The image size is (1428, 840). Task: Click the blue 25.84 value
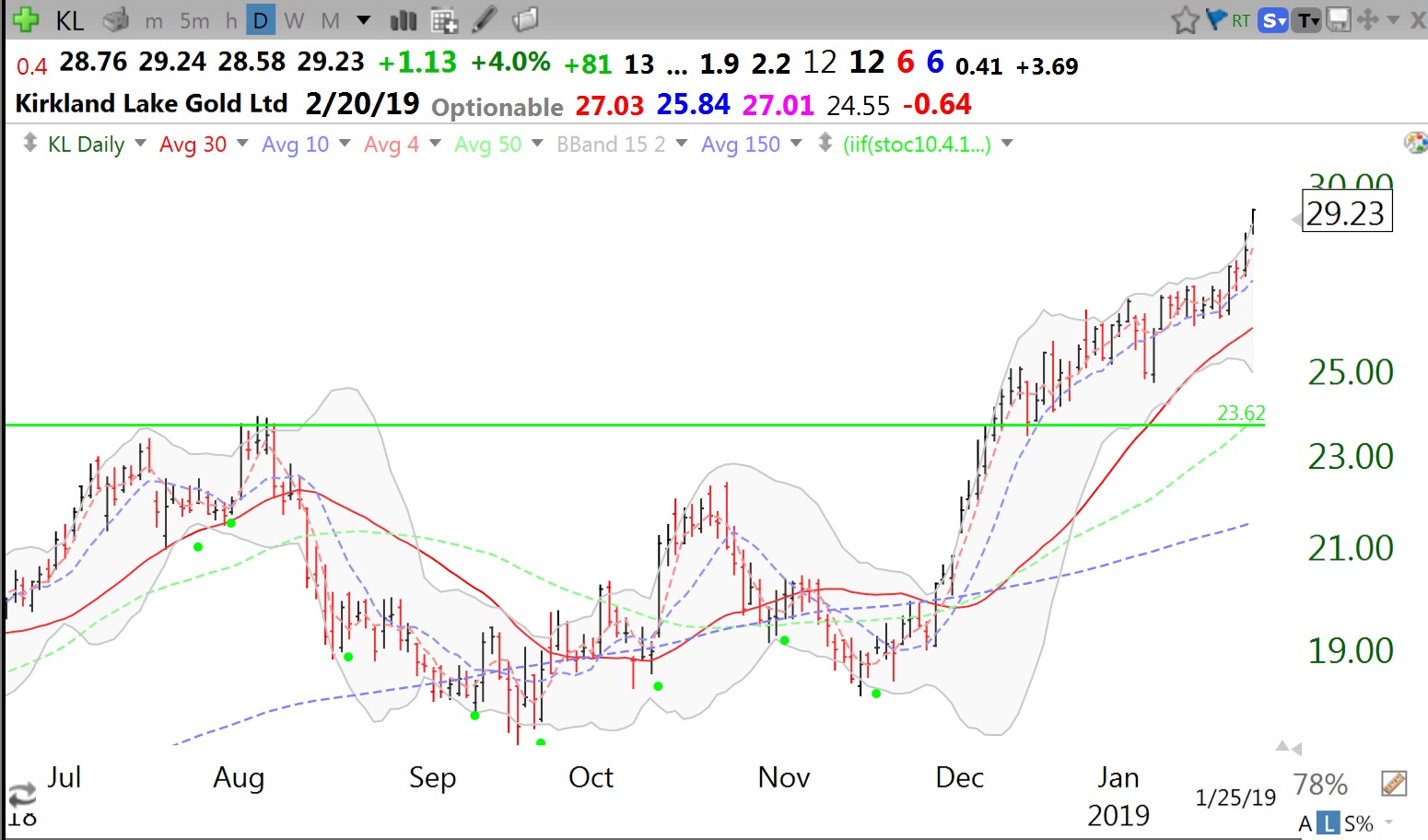click(694, 105)
